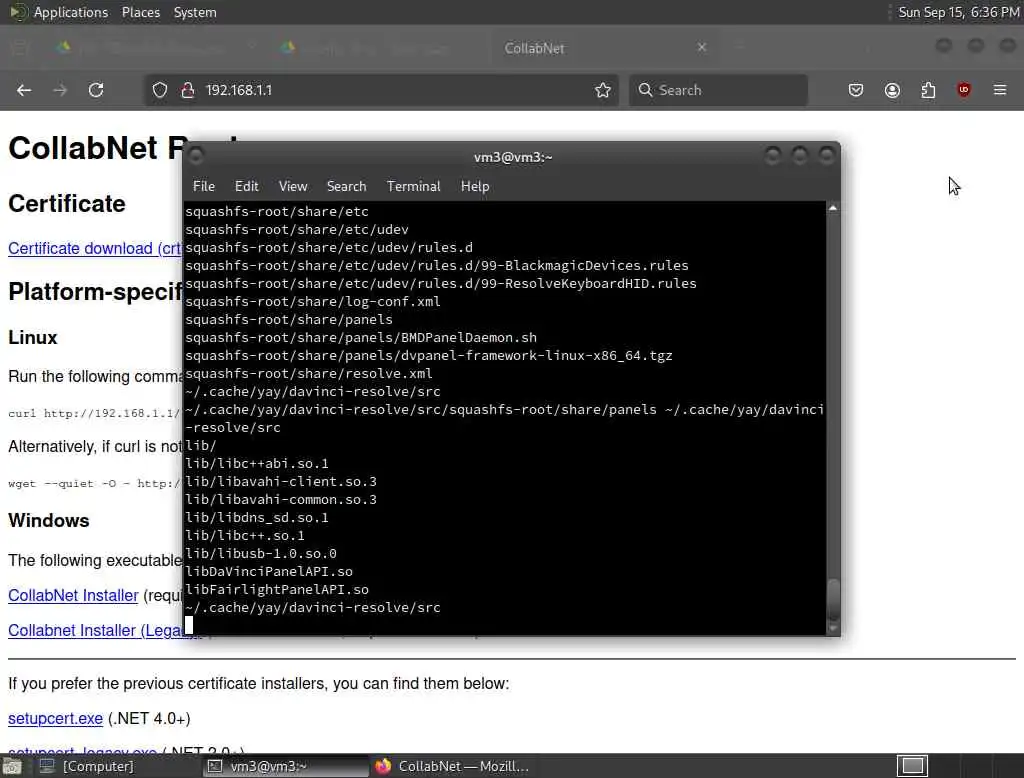Click terminal line BMDPanelDaemon.sh
Screen dimensions: 1024x778
pyautogui.click(x=361, y=338)
